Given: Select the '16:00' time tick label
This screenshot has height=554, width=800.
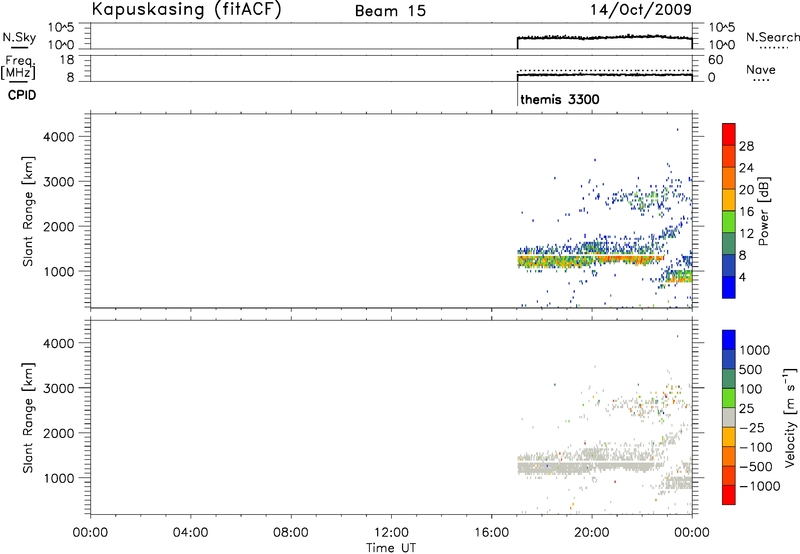Looking at the screenshot, I should pos(491,533).
